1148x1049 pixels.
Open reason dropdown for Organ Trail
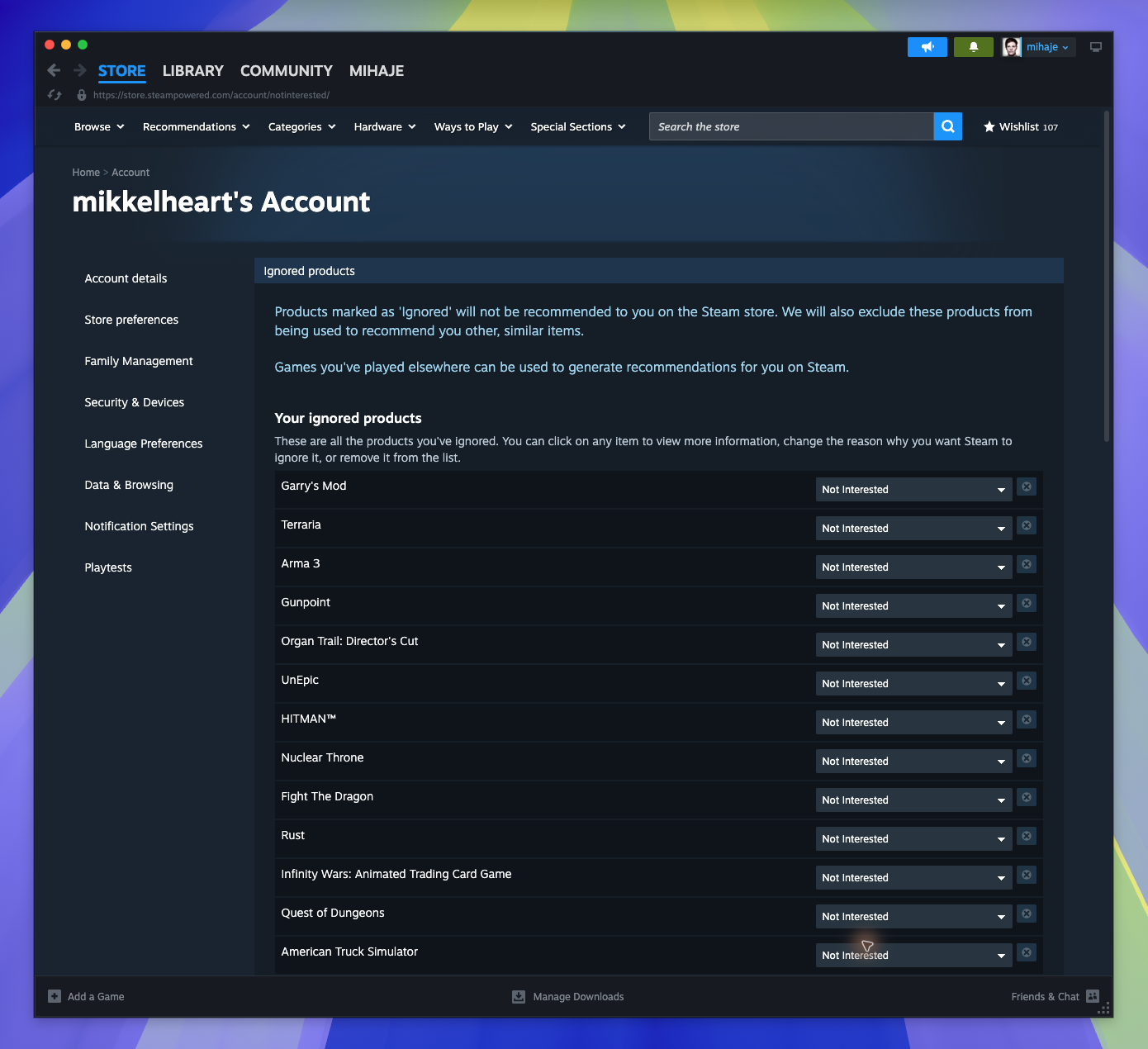pyautogui.click(x=913, y=644)
